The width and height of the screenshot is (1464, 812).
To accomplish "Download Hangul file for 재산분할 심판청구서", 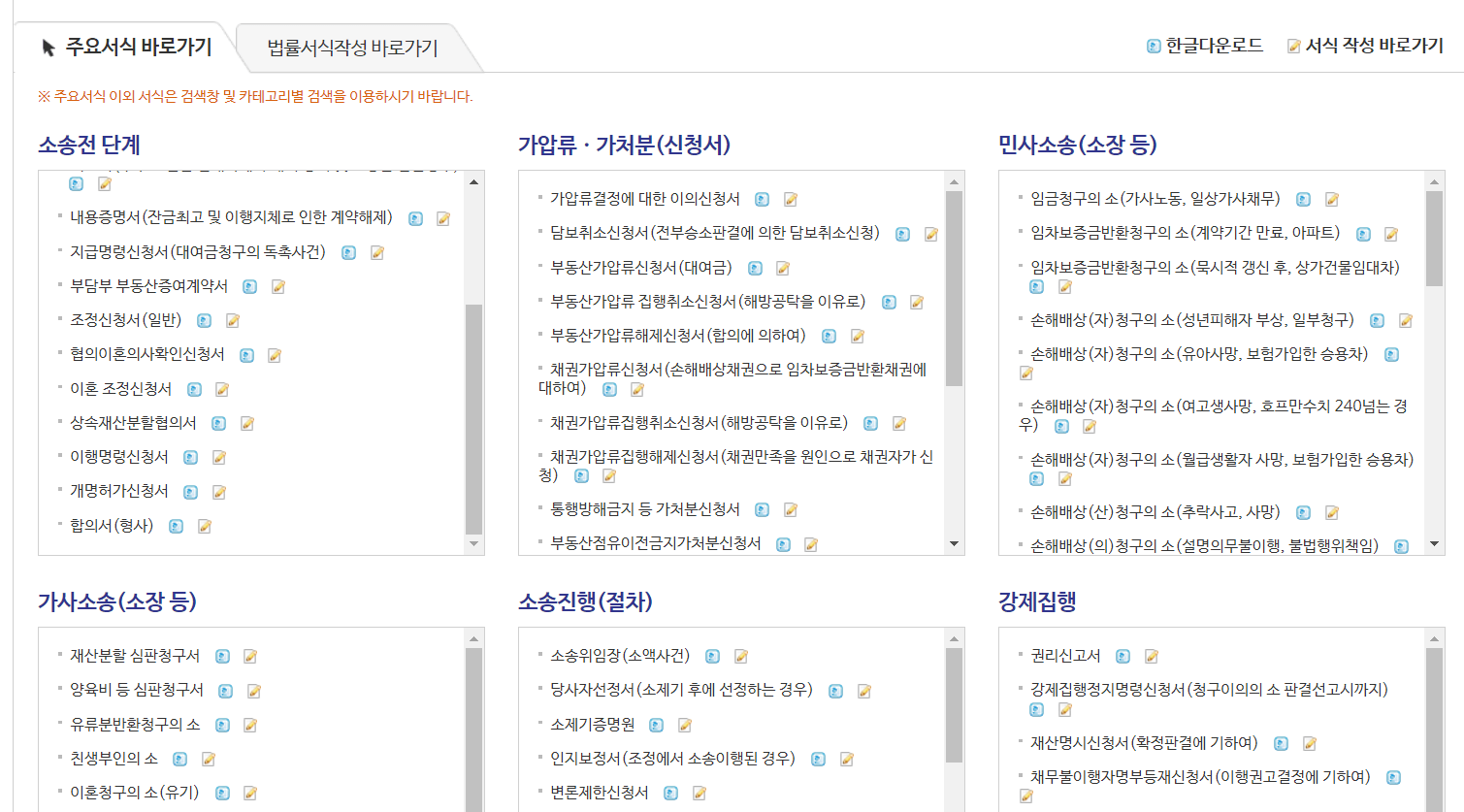I will click(223, 656).
